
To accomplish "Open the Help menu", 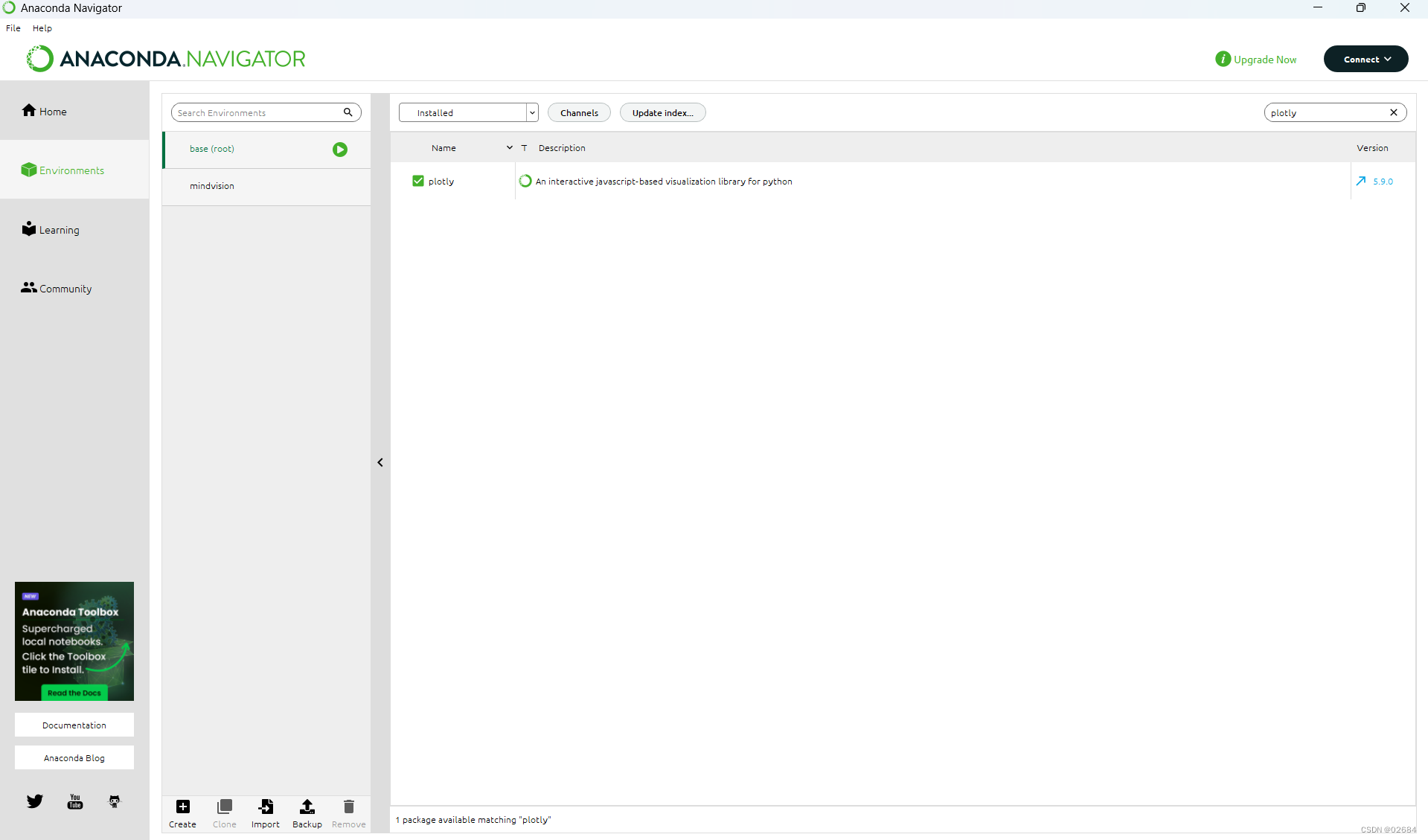I will [x=42, y=28].
